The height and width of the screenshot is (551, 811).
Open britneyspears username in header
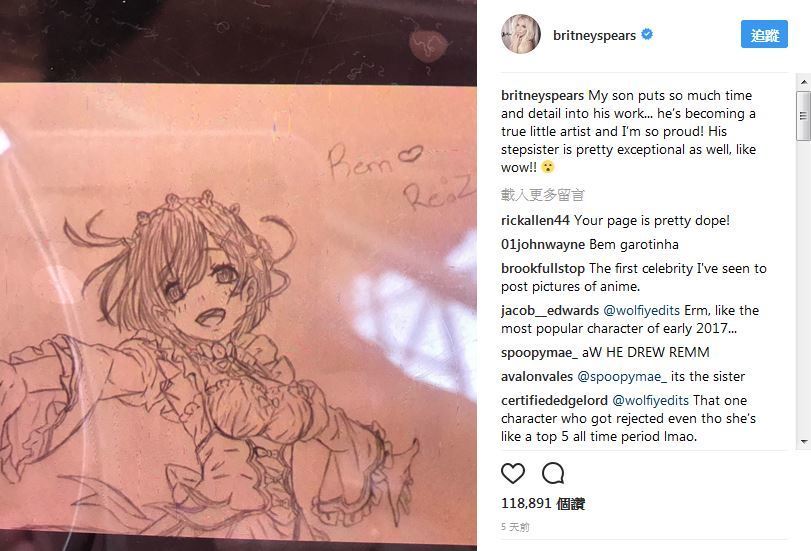594,35
